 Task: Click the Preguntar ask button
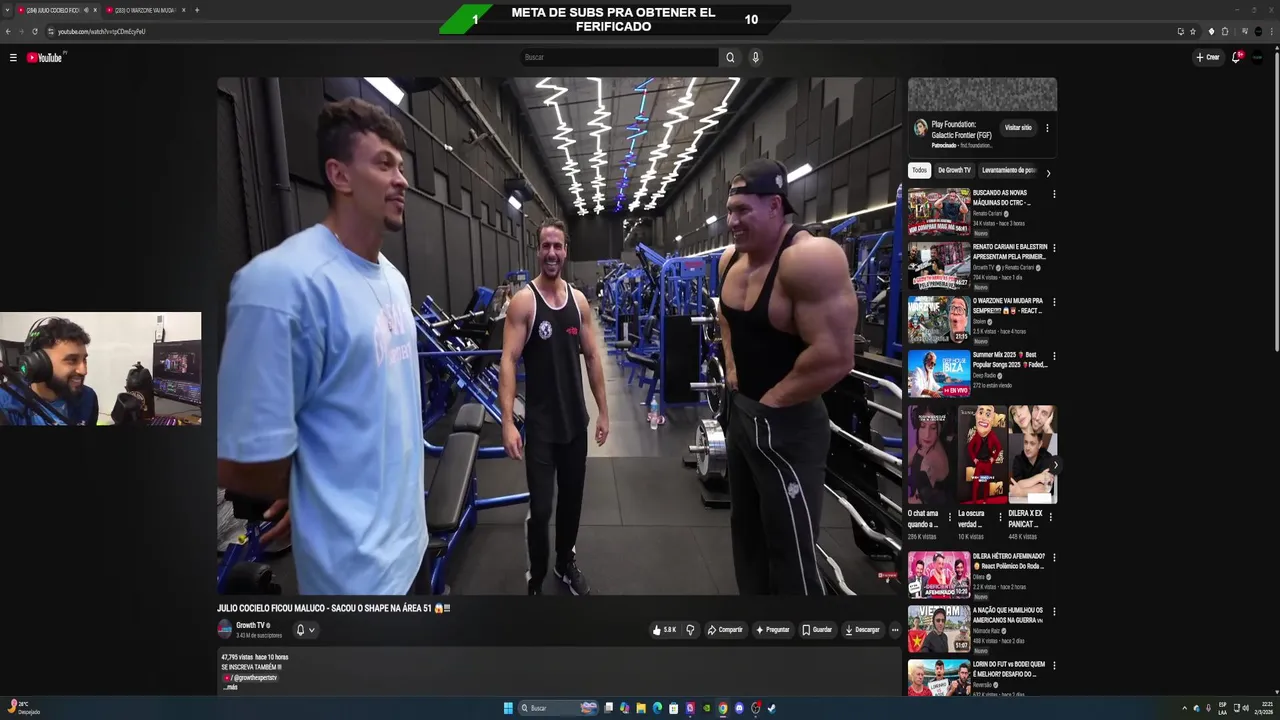pyautogui.click(x=773, y=630)
